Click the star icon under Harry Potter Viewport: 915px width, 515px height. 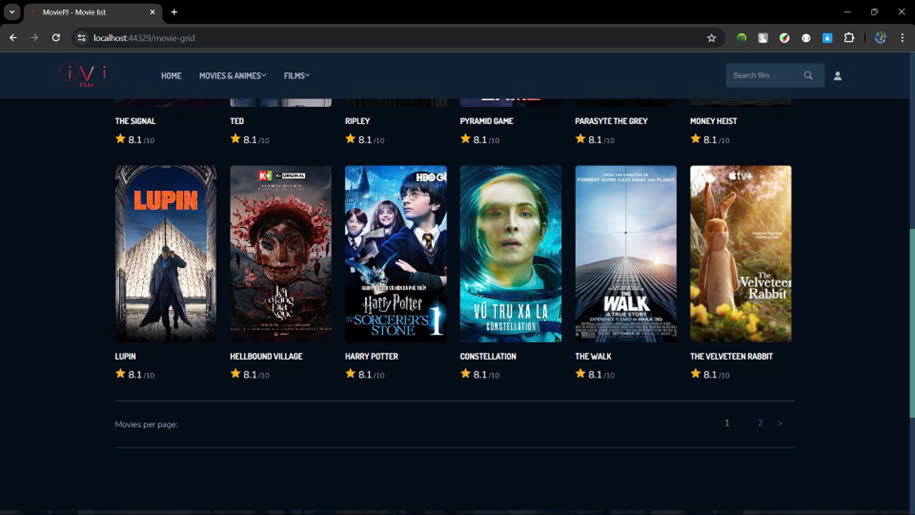point(350,373)
